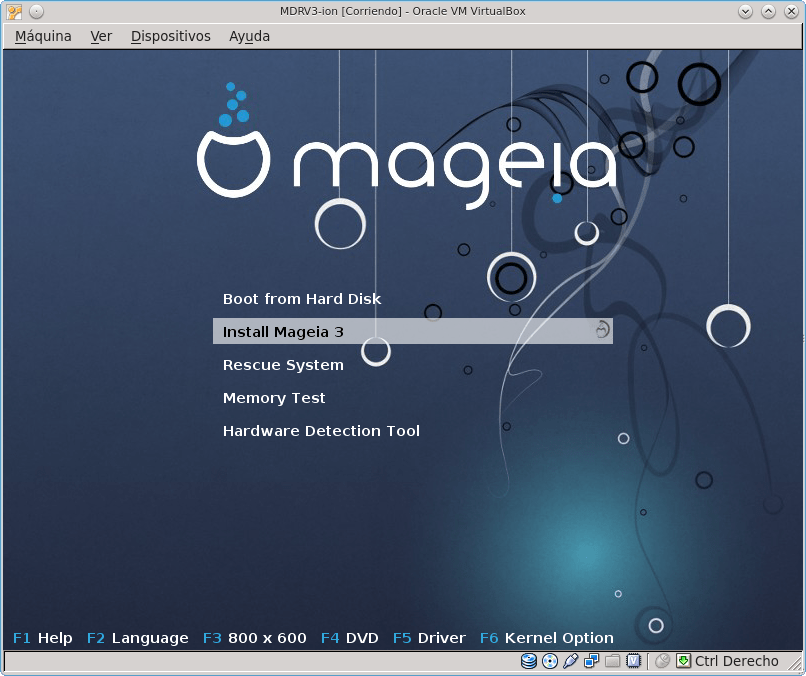Open the Máquina menu
The height and width of the screenshot is (676, 806).
42,36
